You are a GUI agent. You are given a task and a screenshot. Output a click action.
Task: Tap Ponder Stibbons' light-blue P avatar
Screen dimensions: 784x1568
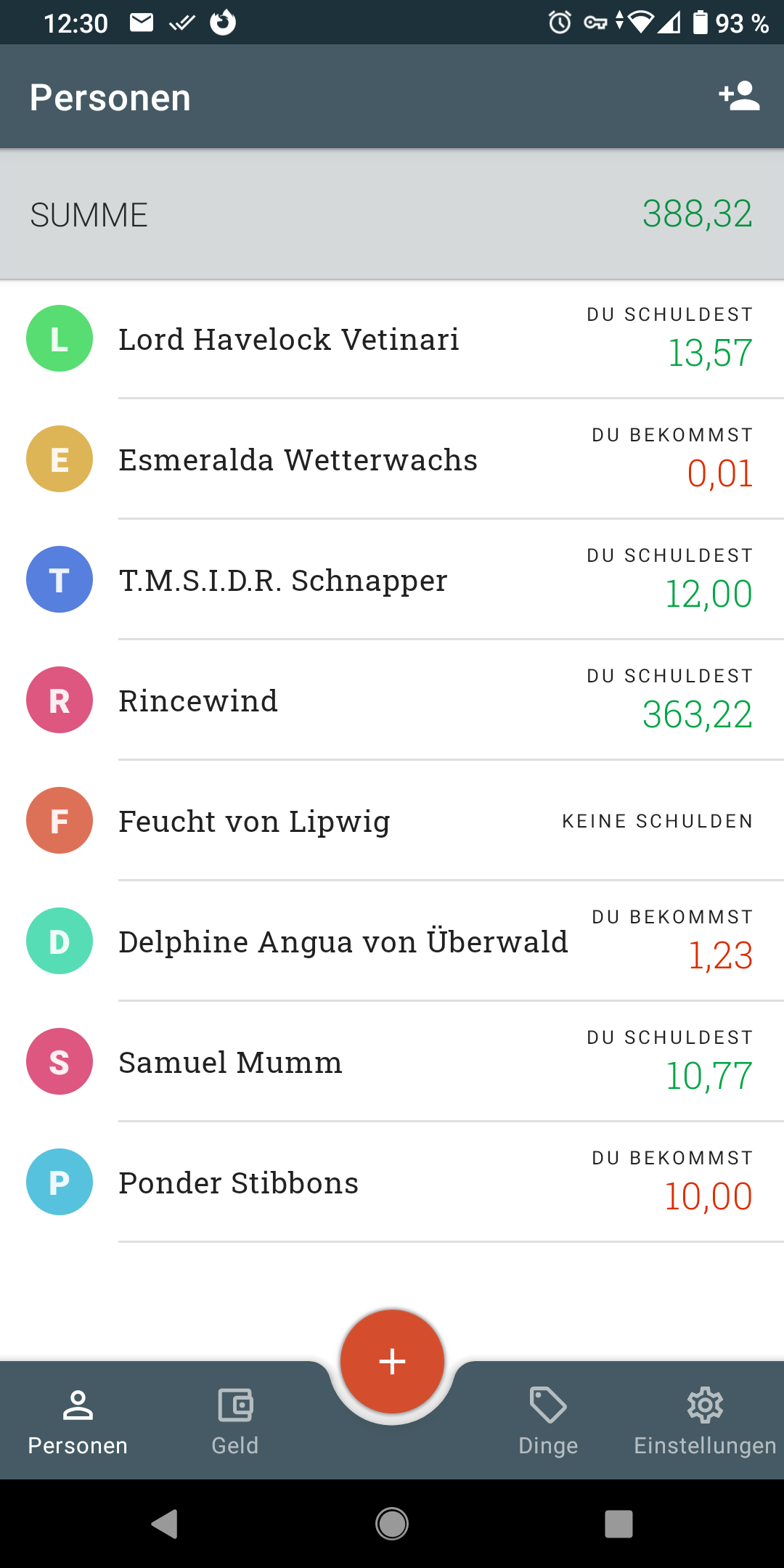coord(60,1182)
